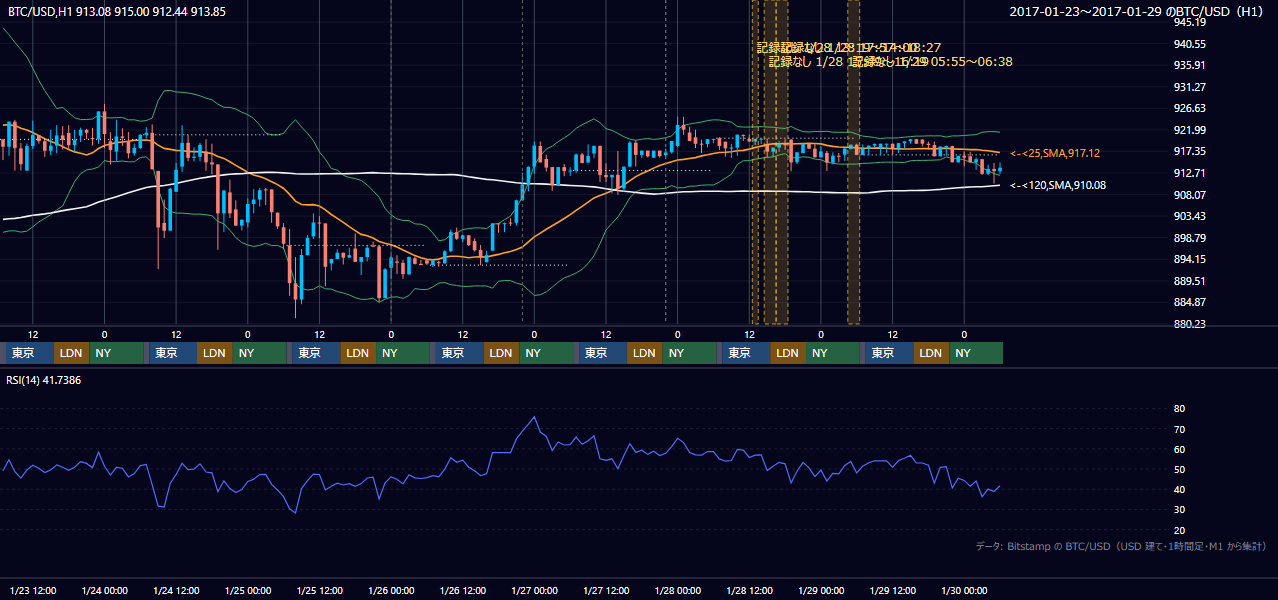Image resolution: width=1278 pixels, height=600 pixels.
Task: Click the 25 SMA 917.12 label
Action: tap(1055, 153)
